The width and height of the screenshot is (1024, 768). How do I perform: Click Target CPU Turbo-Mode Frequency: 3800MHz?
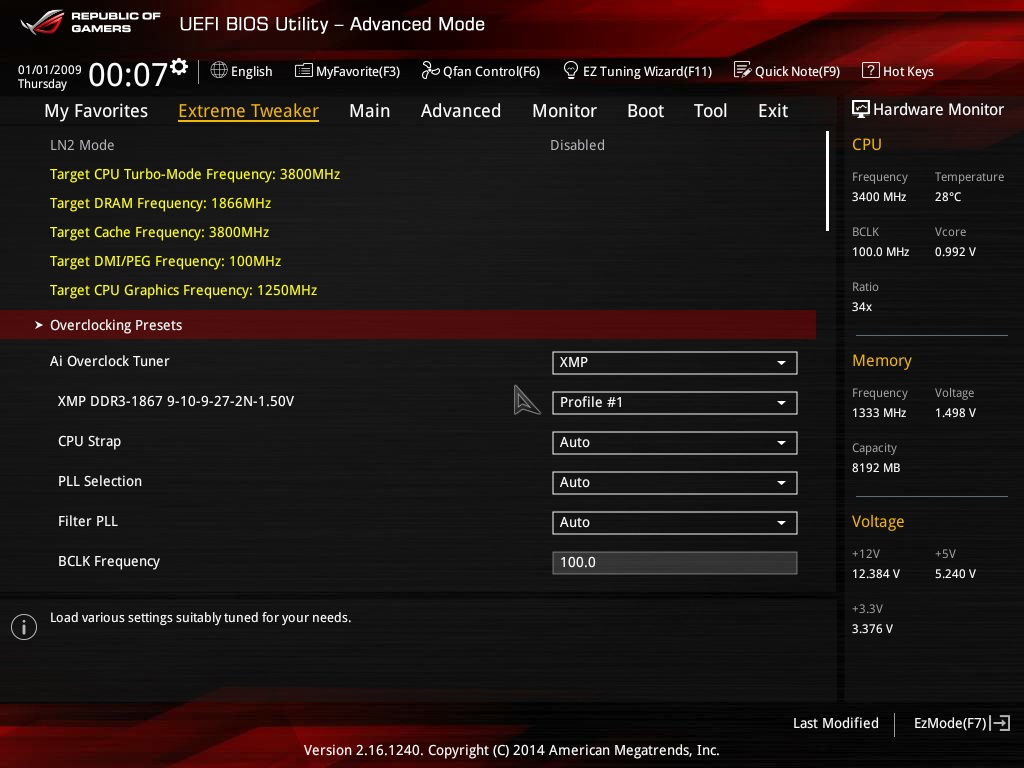coord(195,174)
